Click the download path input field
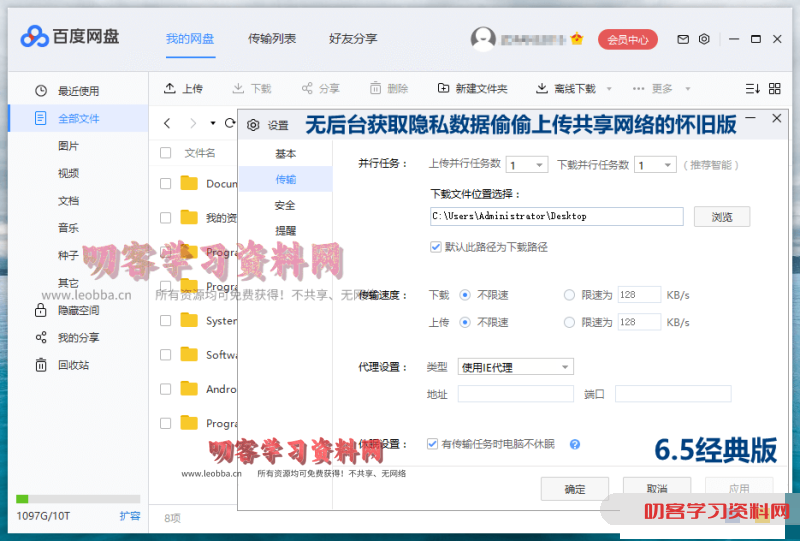 pyautogui.click(x=557, y=216)
